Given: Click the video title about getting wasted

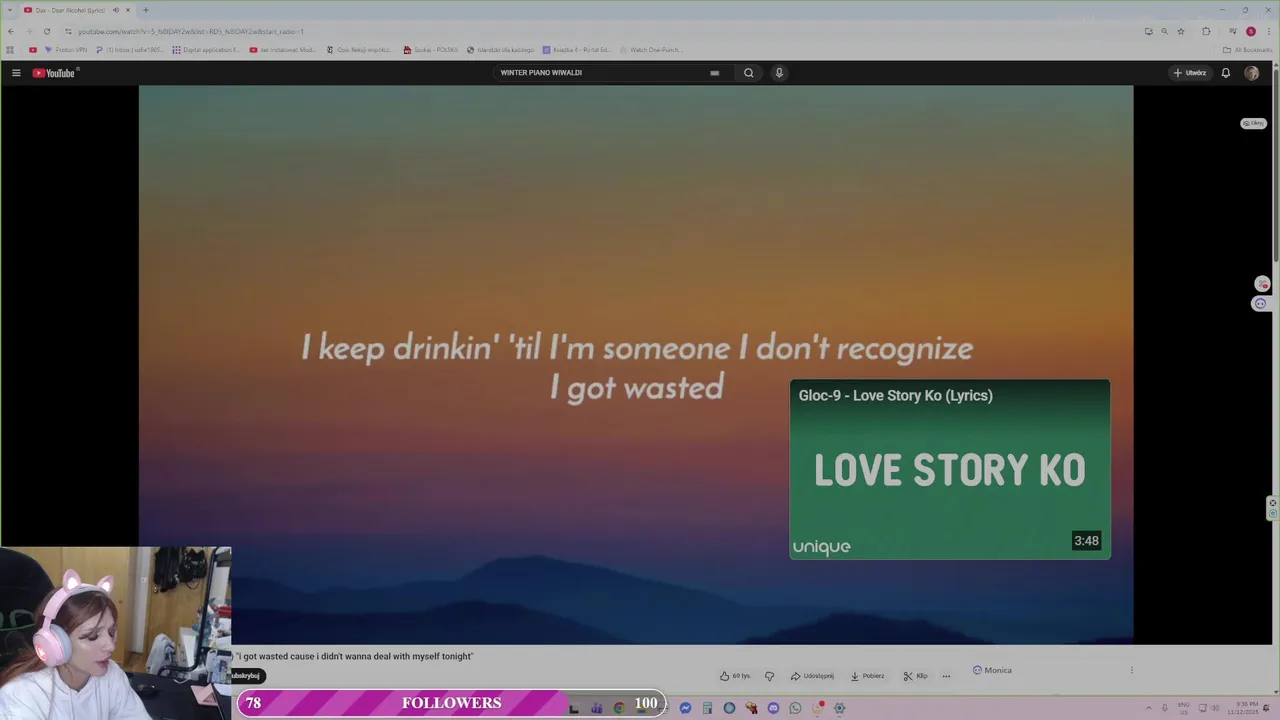Looking at the screenshot, I should click(353, 656).
